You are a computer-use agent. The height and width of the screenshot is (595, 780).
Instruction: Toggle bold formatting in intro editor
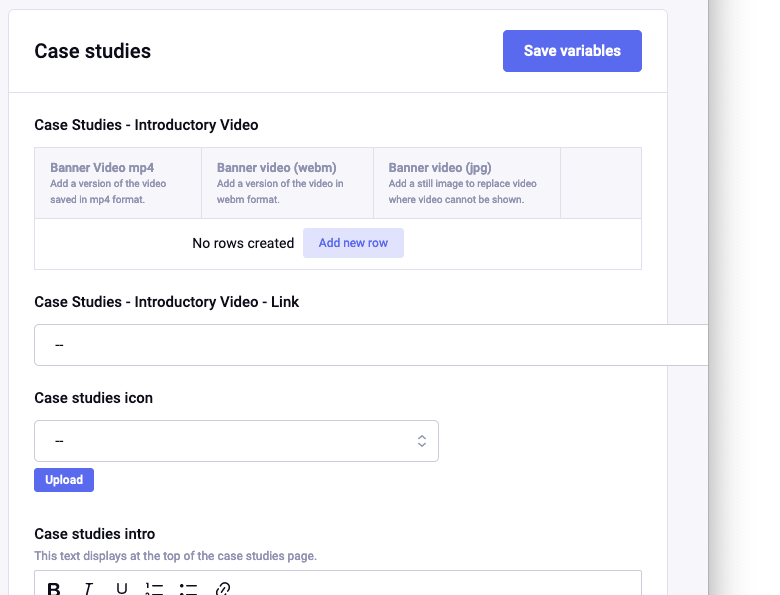[54, 589]
